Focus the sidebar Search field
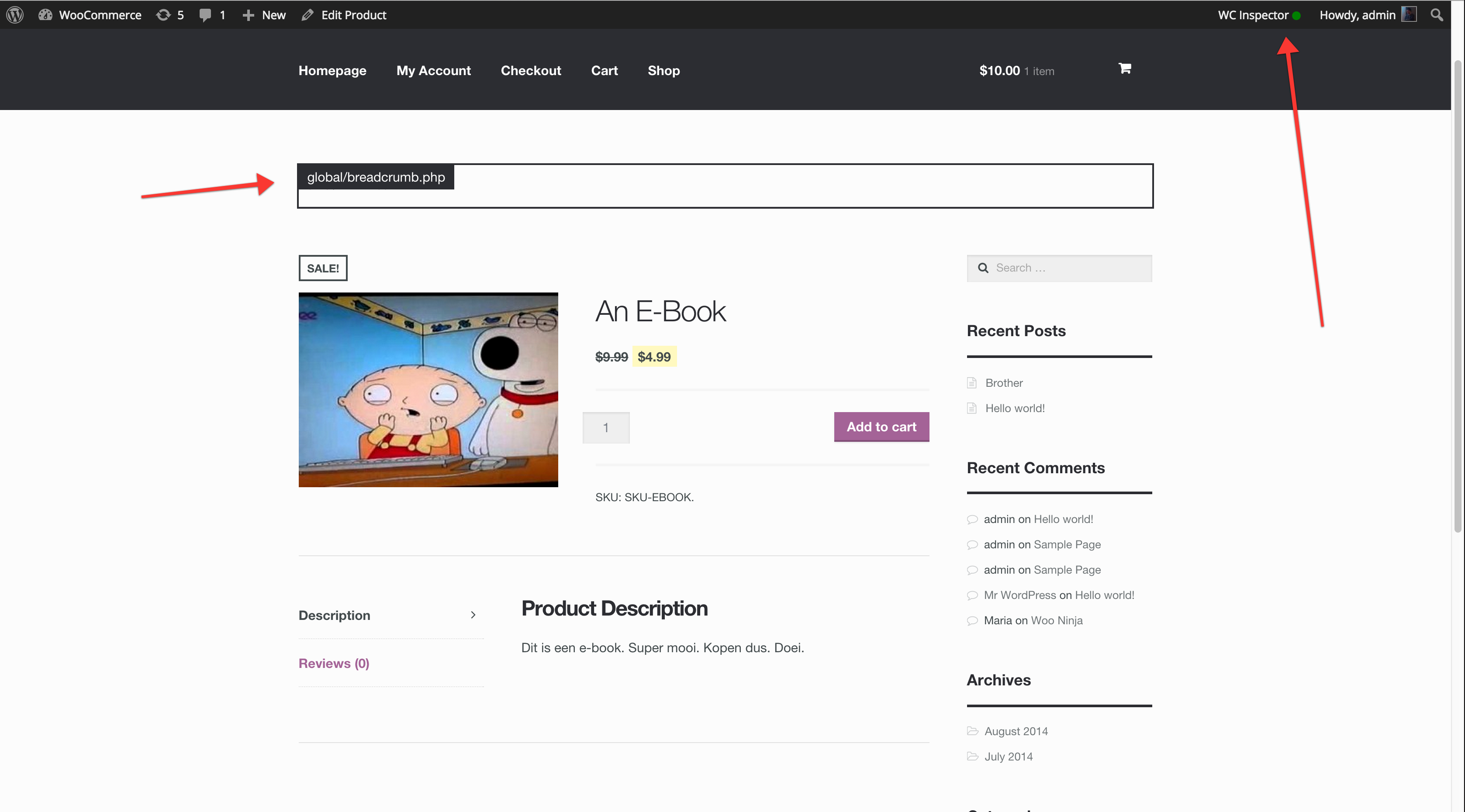The image size is (1465, 812). coord(1059,268)
